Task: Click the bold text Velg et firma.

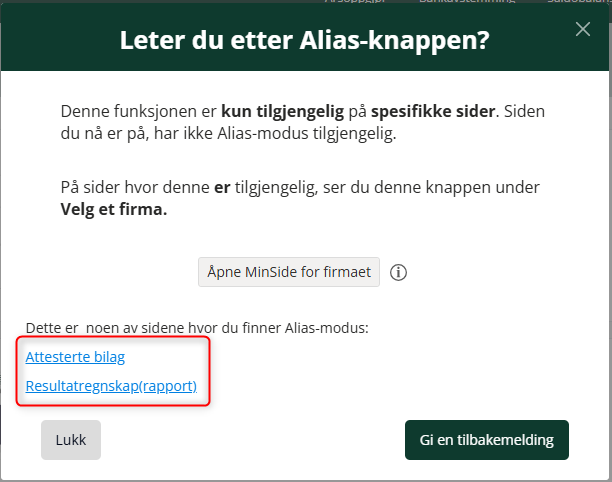Action: 114,209
